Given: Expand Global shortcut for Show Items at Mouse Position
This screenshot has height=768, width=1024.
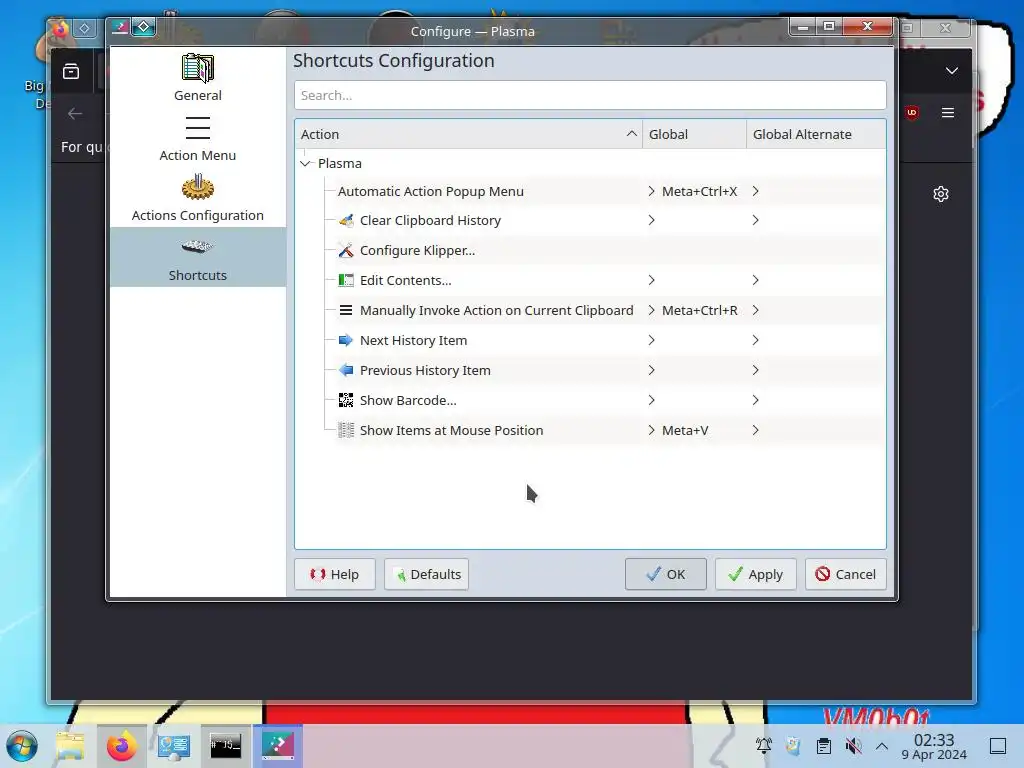Looking at the screenshot, I should tap(651, 430).
